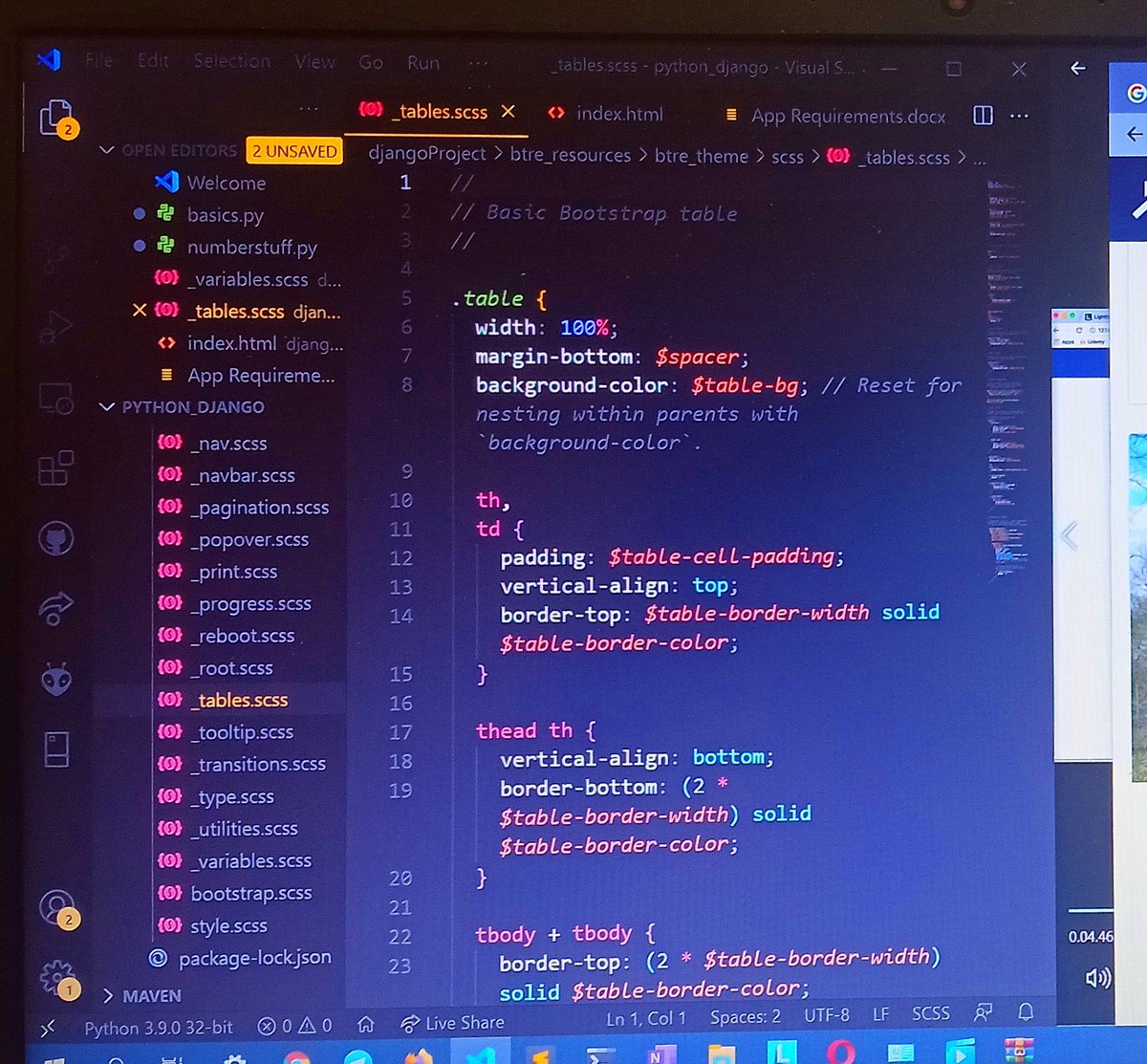
Task: Click the remote window status bar icon
Action: (49, 1028)
